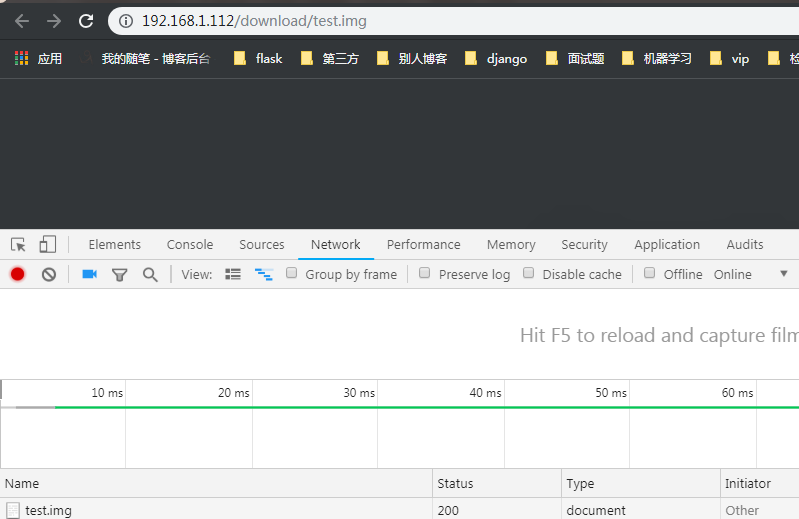Toggle the device toolbar icon
Screen dimensions: 799x519
47,244
